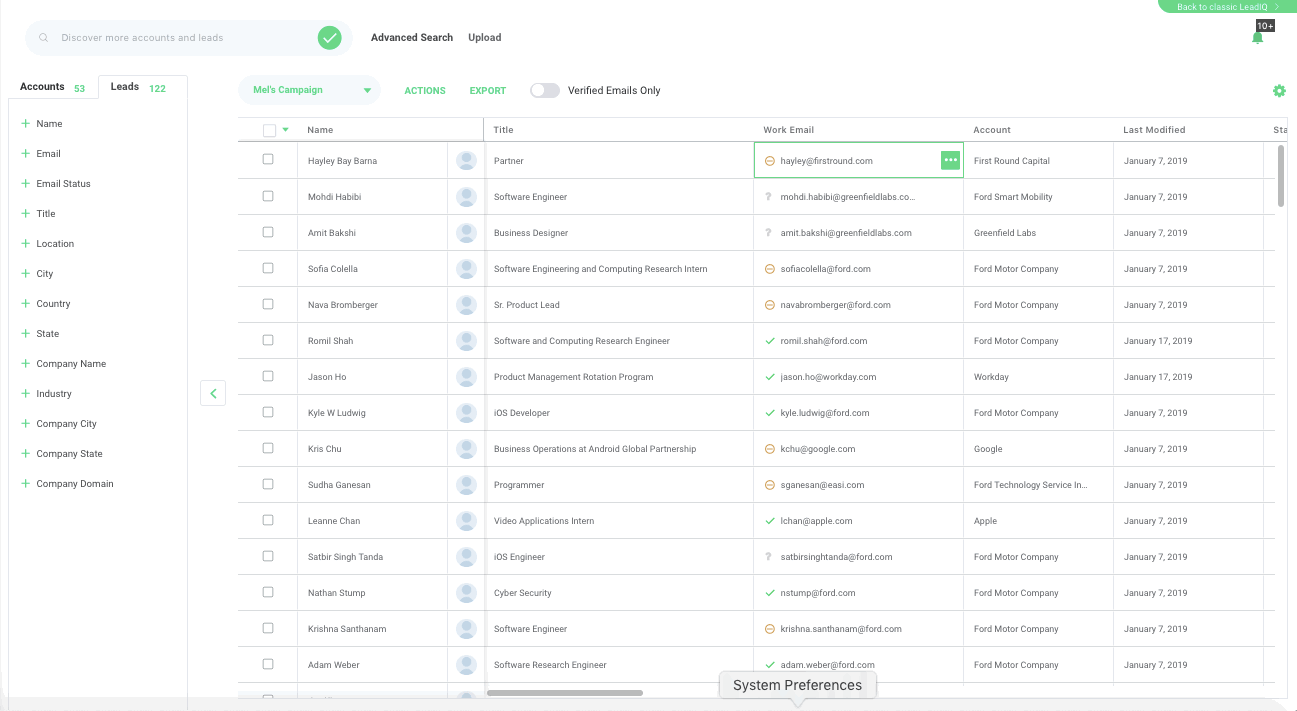
Task: Click plus icon beside Company Domain
Action: 25,484
